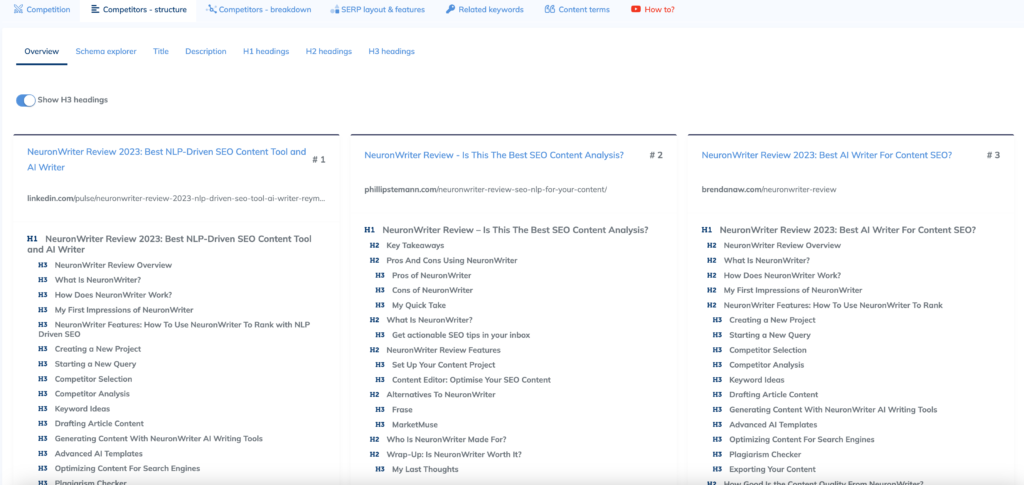
Task: Click H1 badge in the phillipstemann card
Action: pos(370,230)
